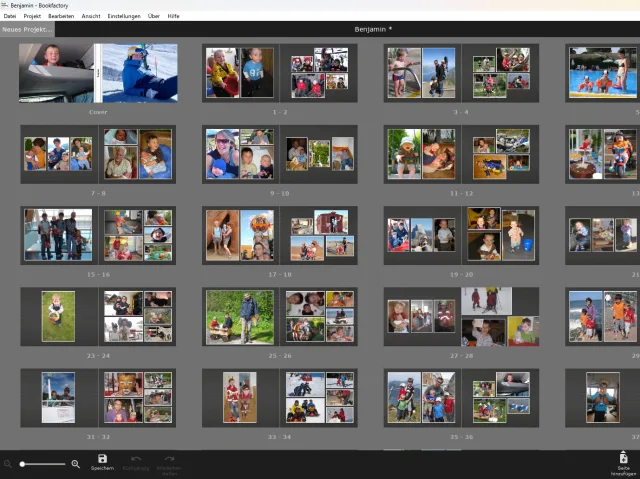Select the Cover spread thumbnail
This screenshot has width=640, height=479.
coord(98,73)
